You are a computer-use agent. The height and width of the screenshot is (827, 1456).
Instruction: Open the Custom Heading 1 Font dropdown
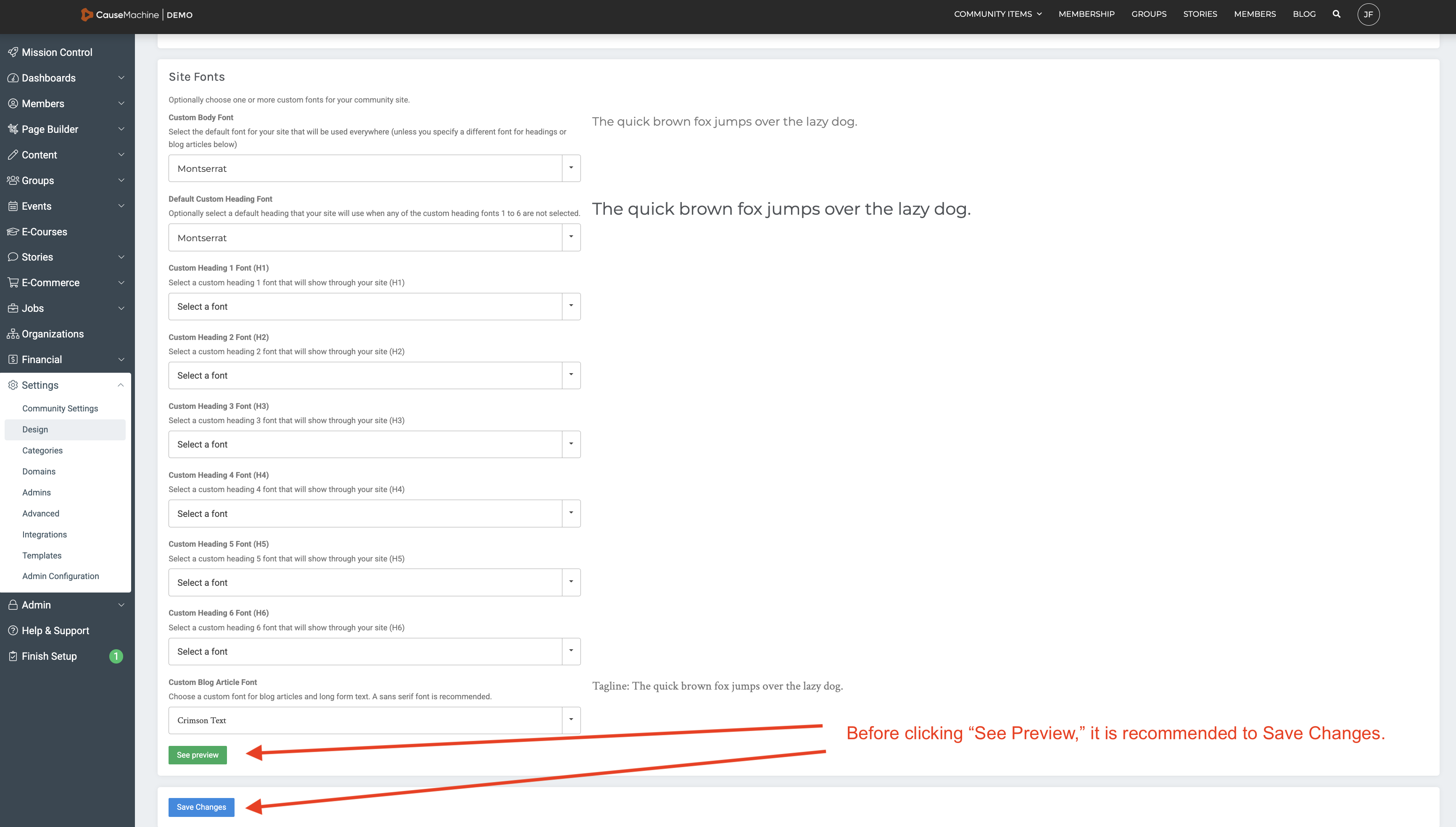tap(374, 307)
